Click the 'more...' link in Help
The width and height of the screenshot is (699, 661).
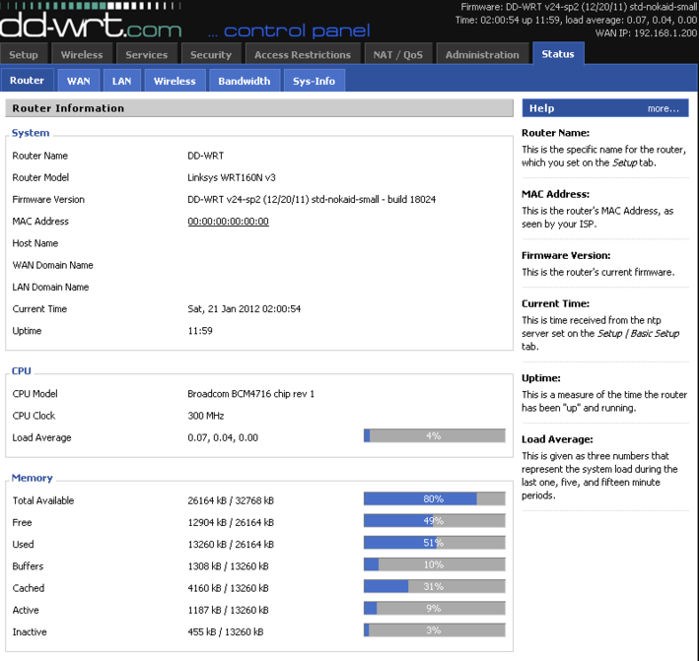tap(663, 108)
